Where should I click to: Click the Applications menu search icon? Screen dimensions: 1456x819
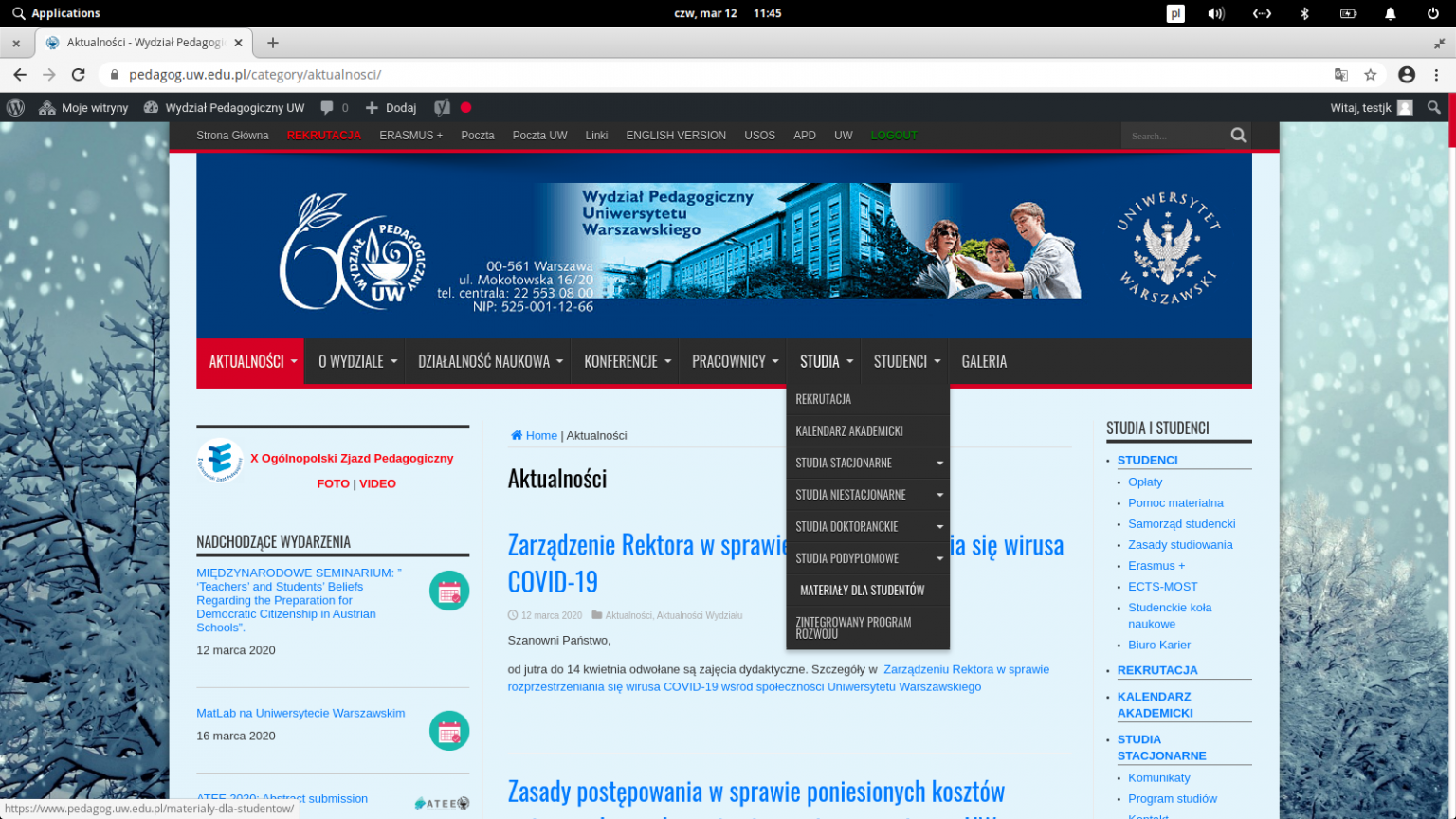(18, 13)
